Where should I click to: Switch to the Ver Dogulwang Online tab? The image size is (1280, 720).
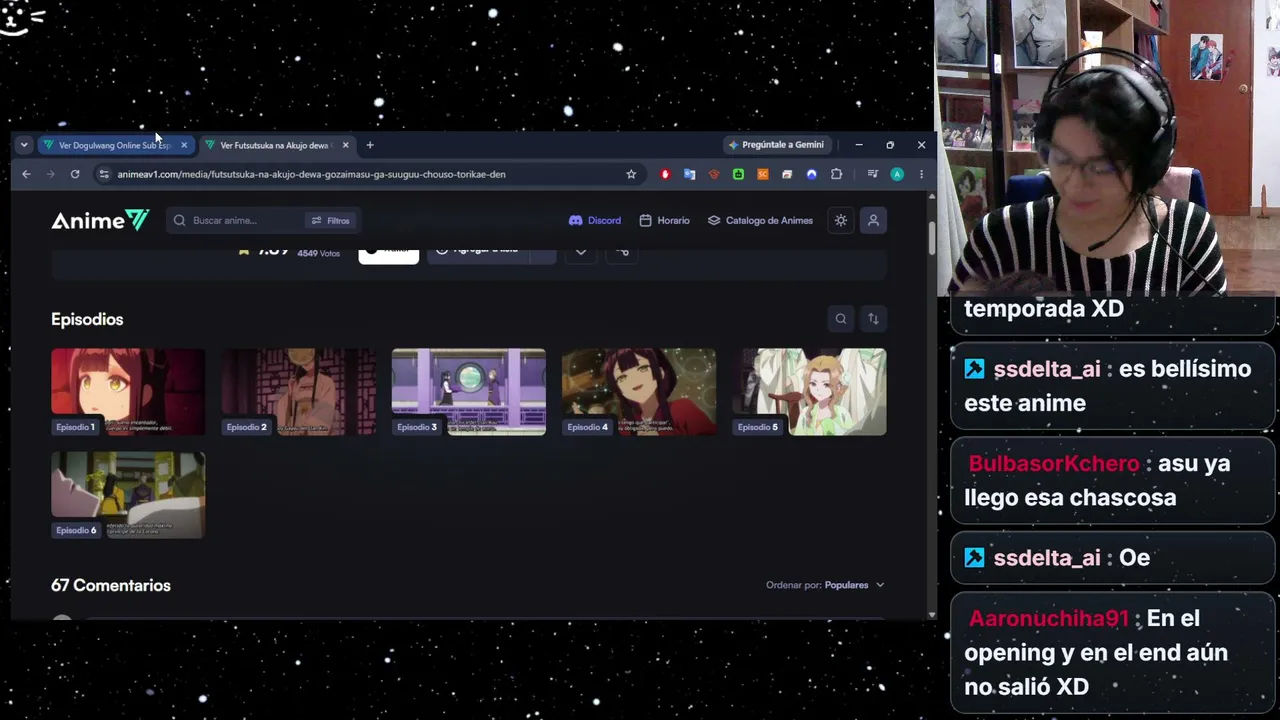pyautogui.click(x=116, y=145)
